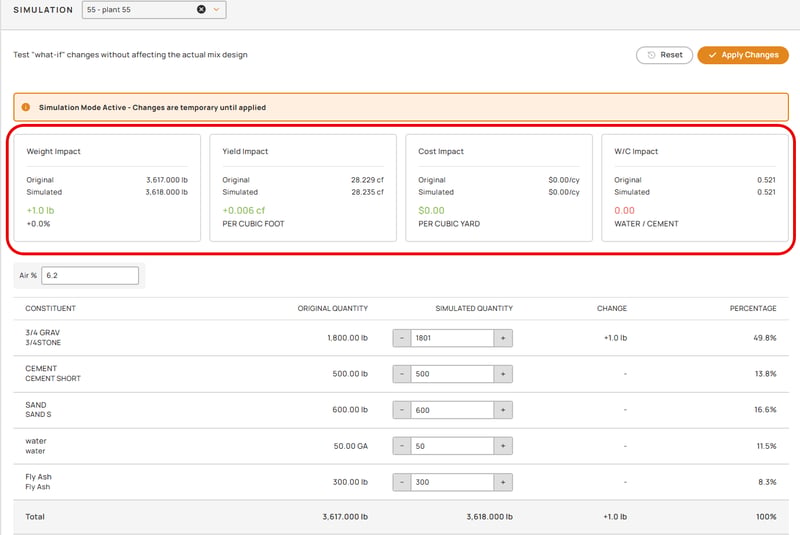Edit the Air % input field
This screenshot has width=800, height=535.
coord(90,275)
